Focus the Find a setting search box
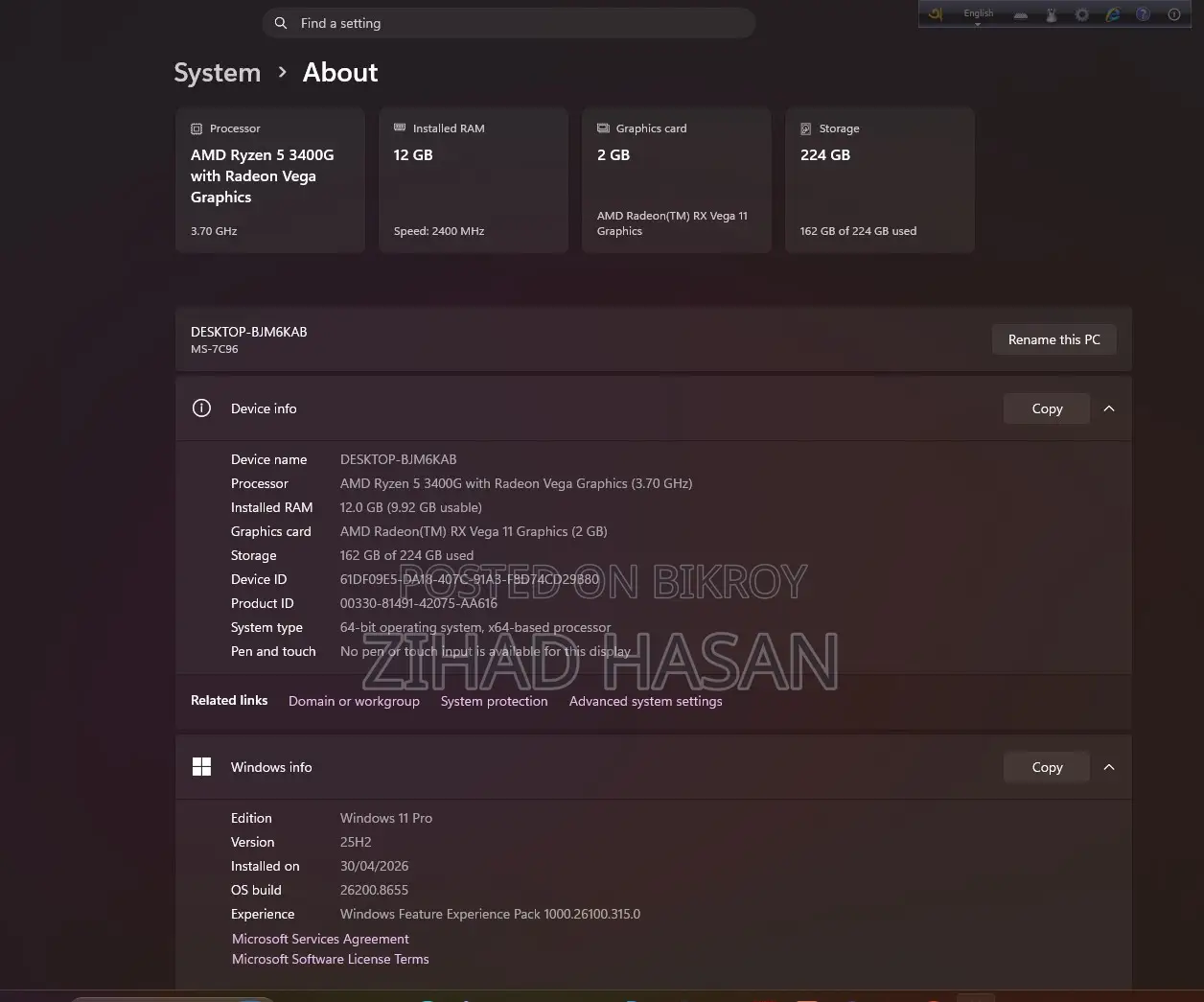 (x=509, y=23)
